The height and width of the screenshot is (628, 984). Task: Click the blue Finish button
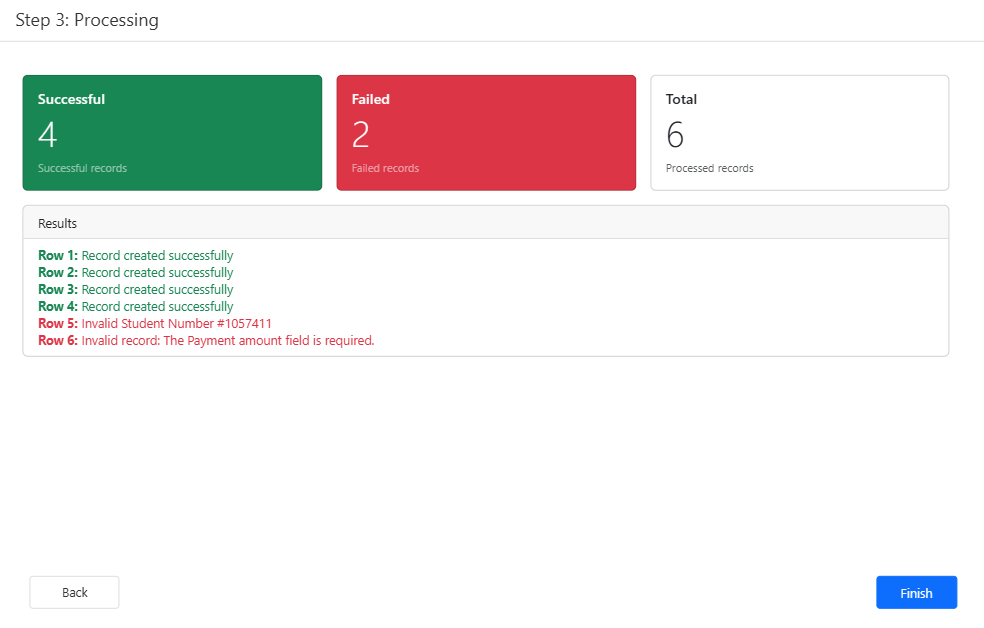pos(916,592)
